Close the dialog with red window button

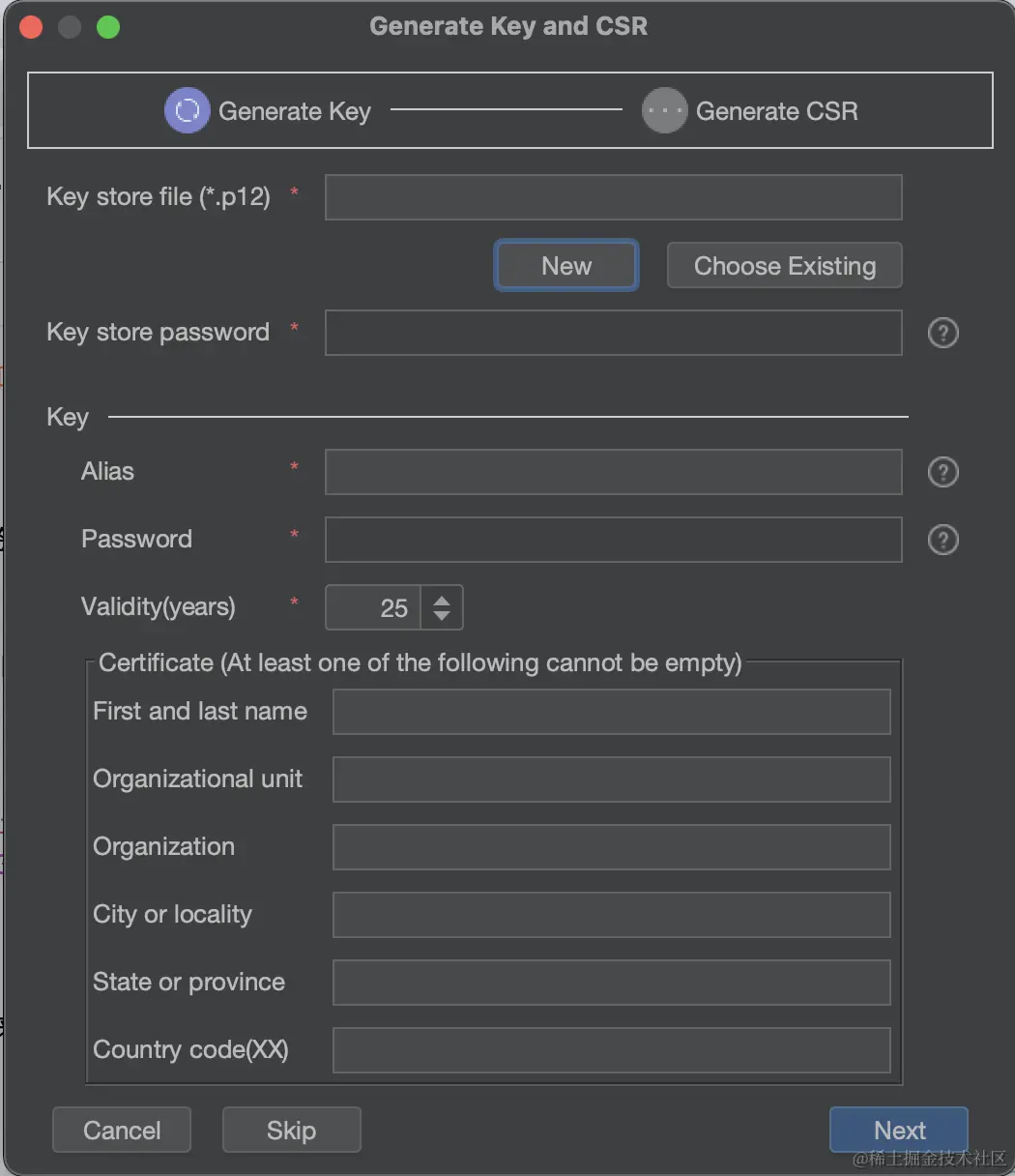point(31,27)
